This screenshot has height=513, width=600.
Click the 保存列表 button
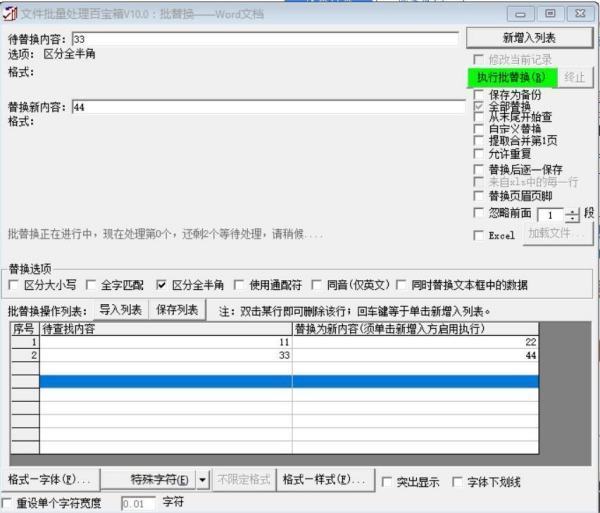(177, 310)
